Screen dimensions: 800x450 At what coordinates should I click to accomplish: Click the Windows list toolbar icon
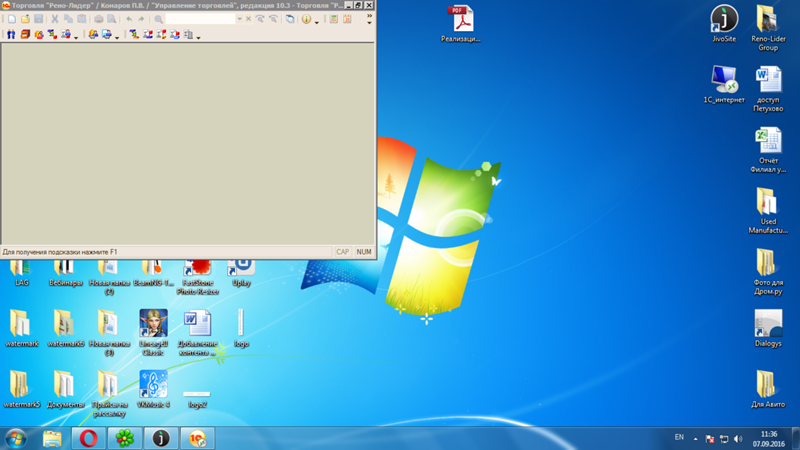click(x=290, y=19)
